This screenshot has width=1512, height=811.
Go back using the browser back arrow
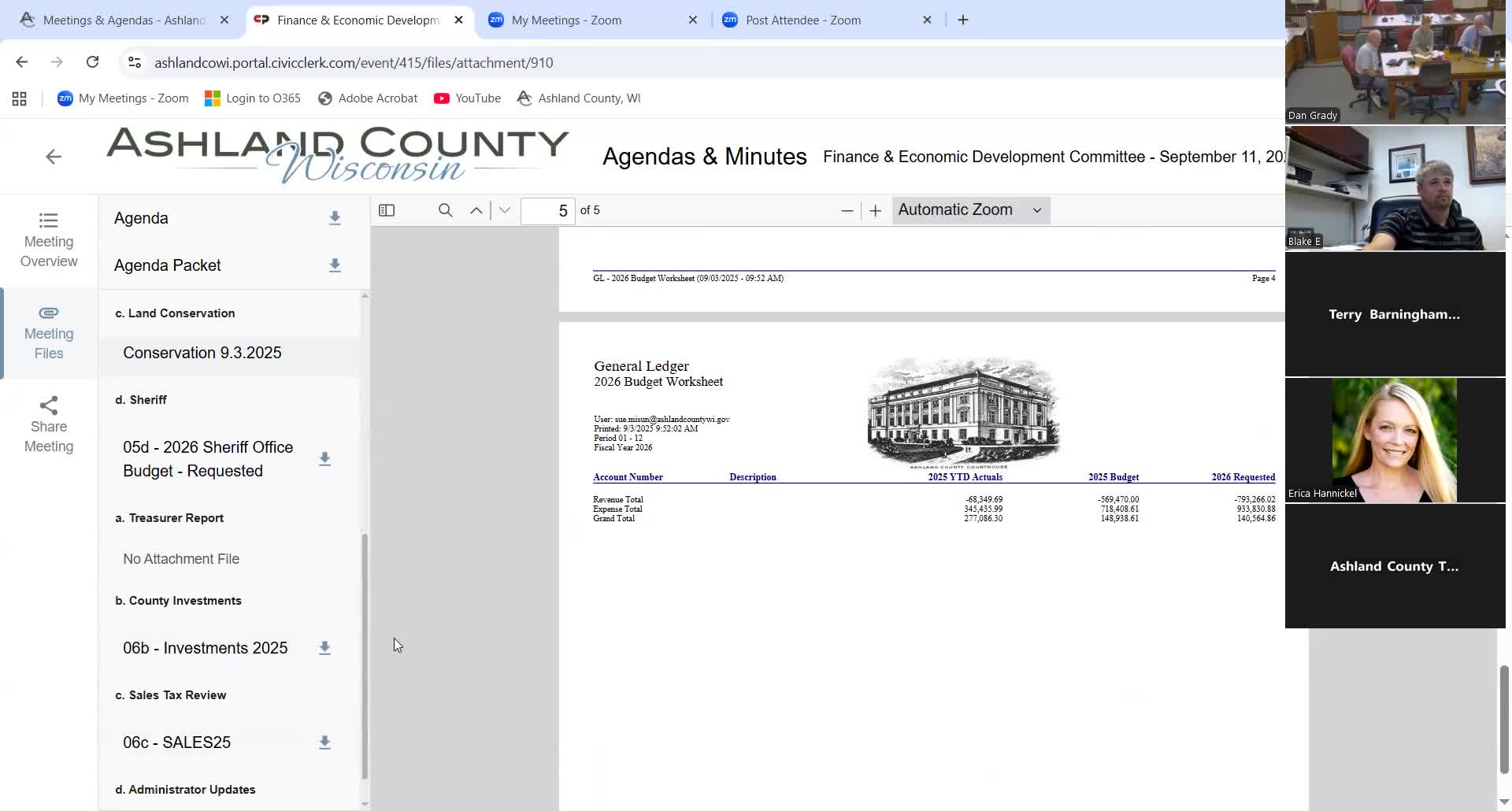pos(21,62)
